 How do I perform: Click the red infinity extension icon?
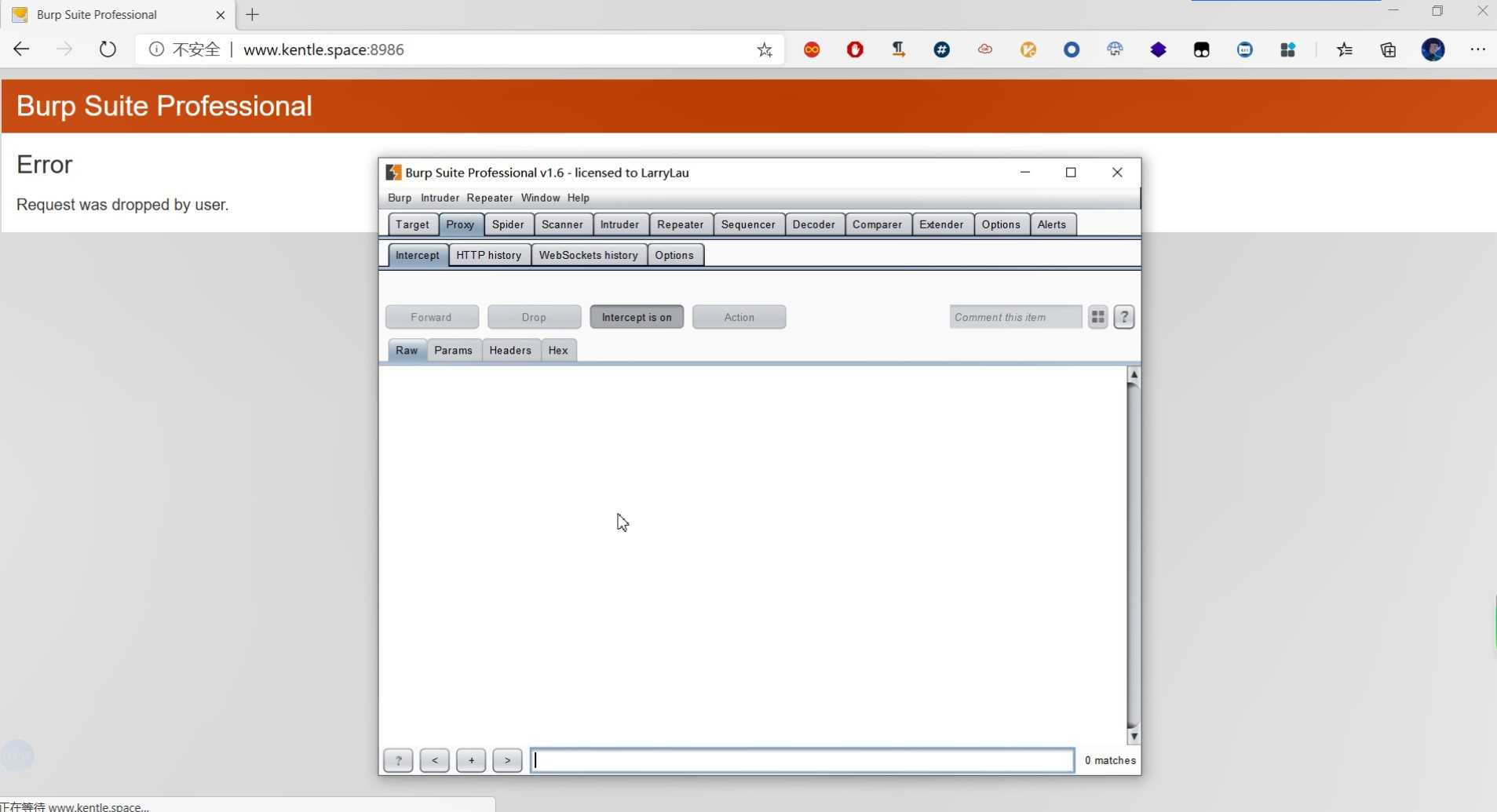tap(812, 50)
